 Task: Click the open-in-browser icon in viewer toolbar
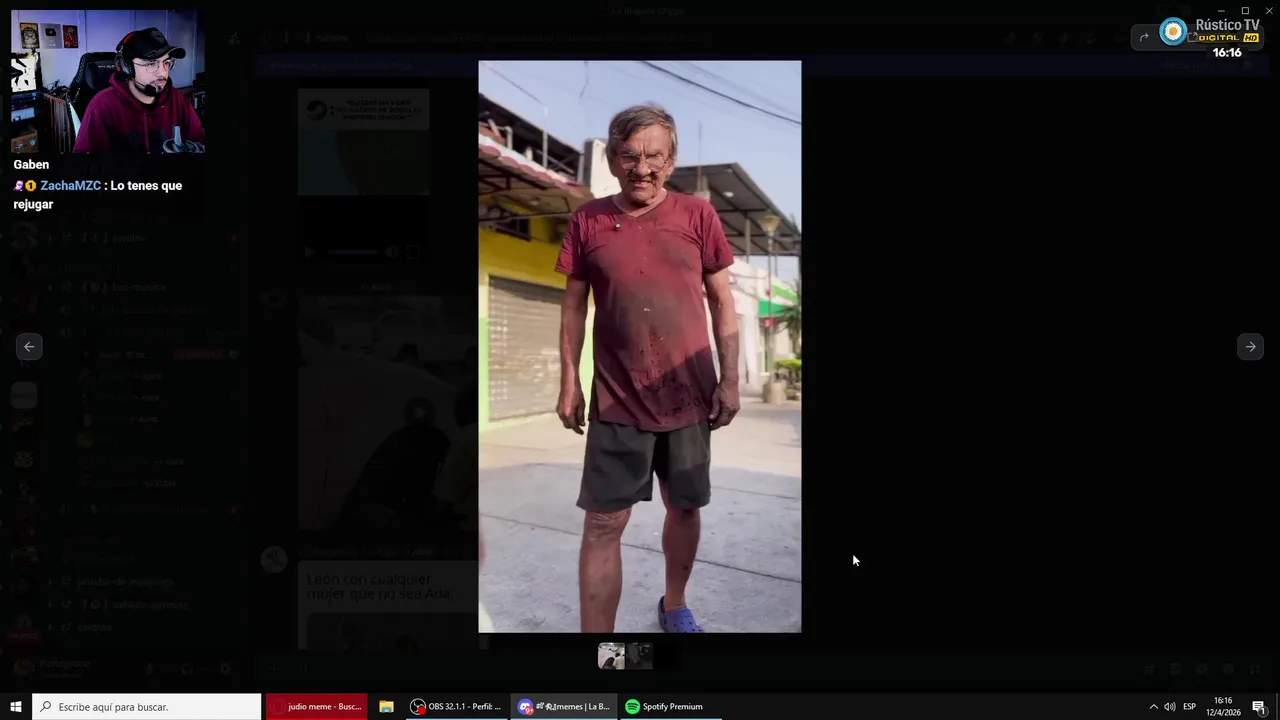[1192, 38]
